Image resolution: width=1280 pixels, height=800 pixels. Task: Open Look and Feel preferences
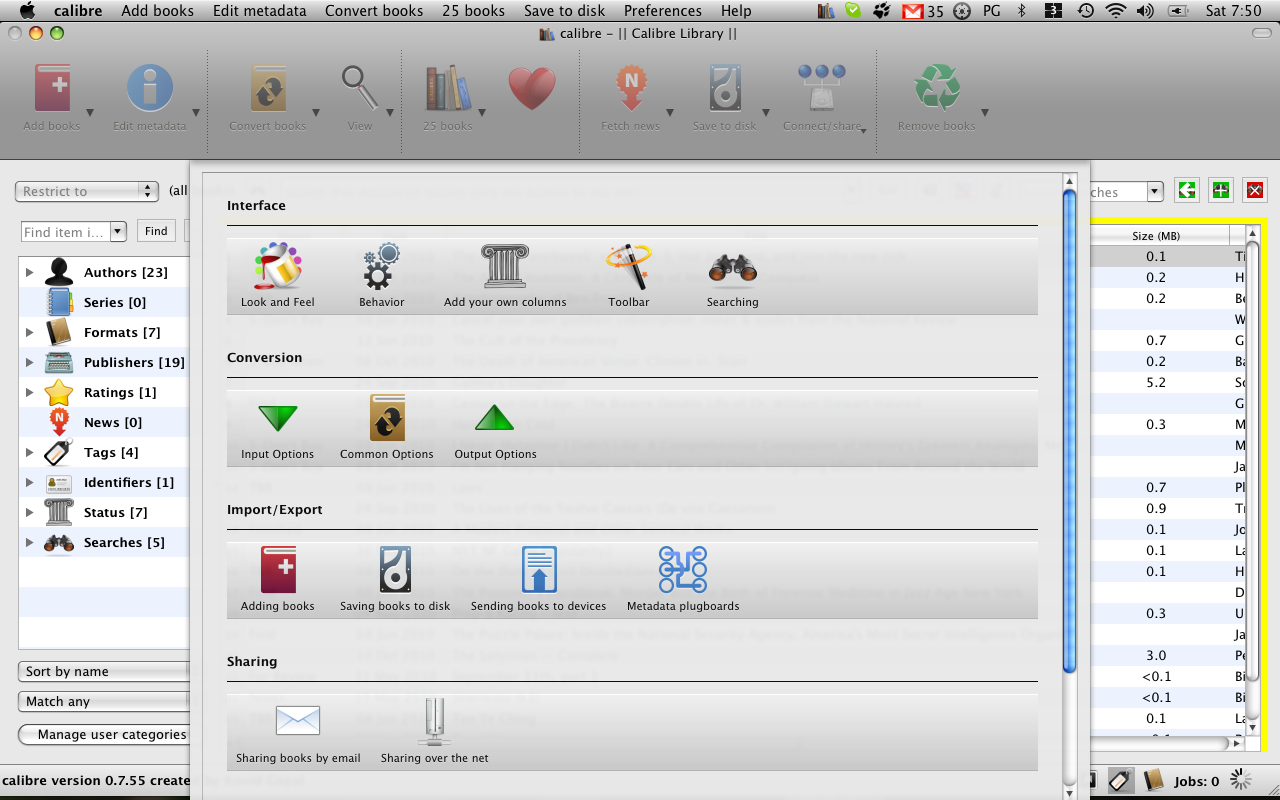278,275
